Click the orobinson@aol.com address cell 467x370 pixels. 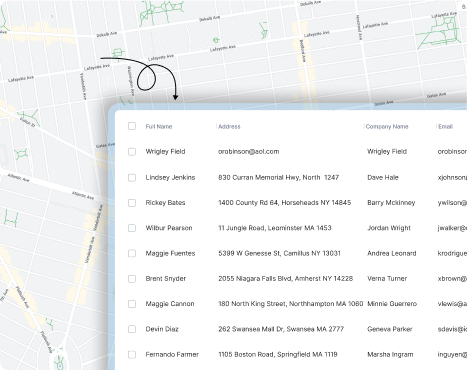click(x=249, y=152)
